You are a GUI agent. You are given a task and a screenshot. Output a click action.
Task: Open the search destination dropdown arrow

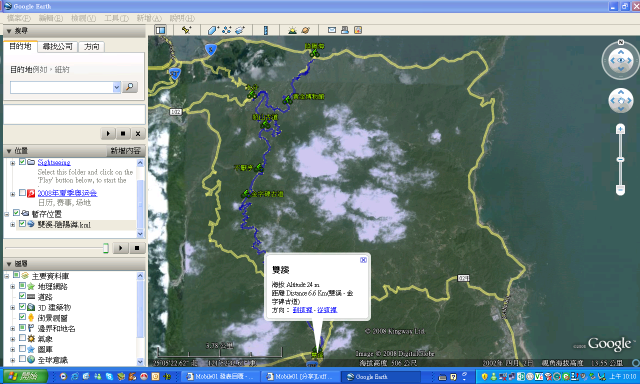[117, 87]
